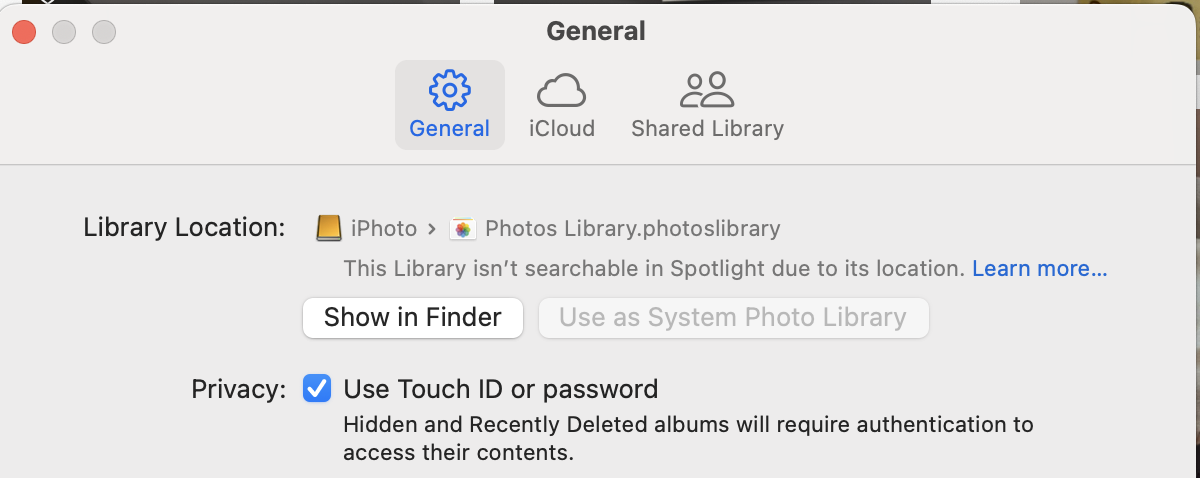
Task: Click the gray zoom window button
Action: 104,32
